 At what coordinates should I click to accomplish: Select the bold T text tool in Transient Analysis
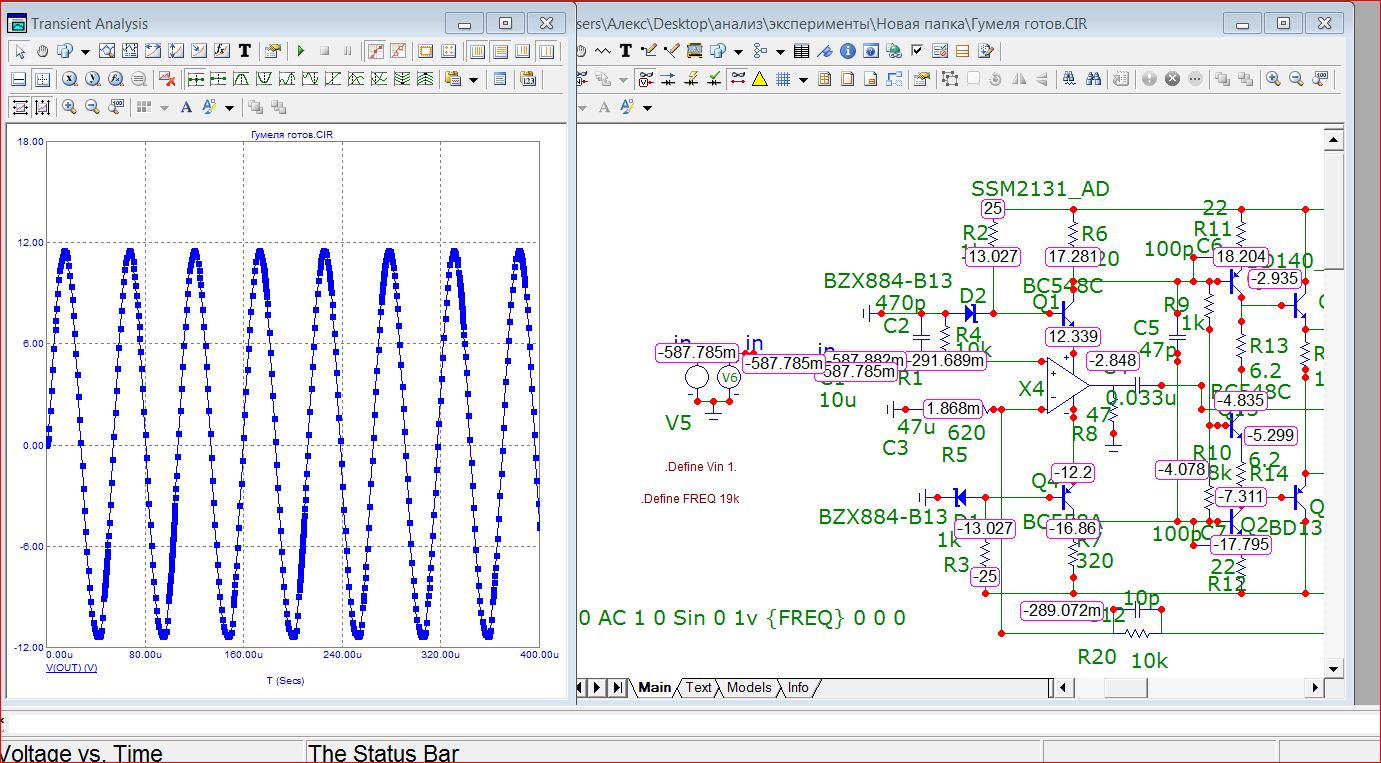[x=243, y=51]
